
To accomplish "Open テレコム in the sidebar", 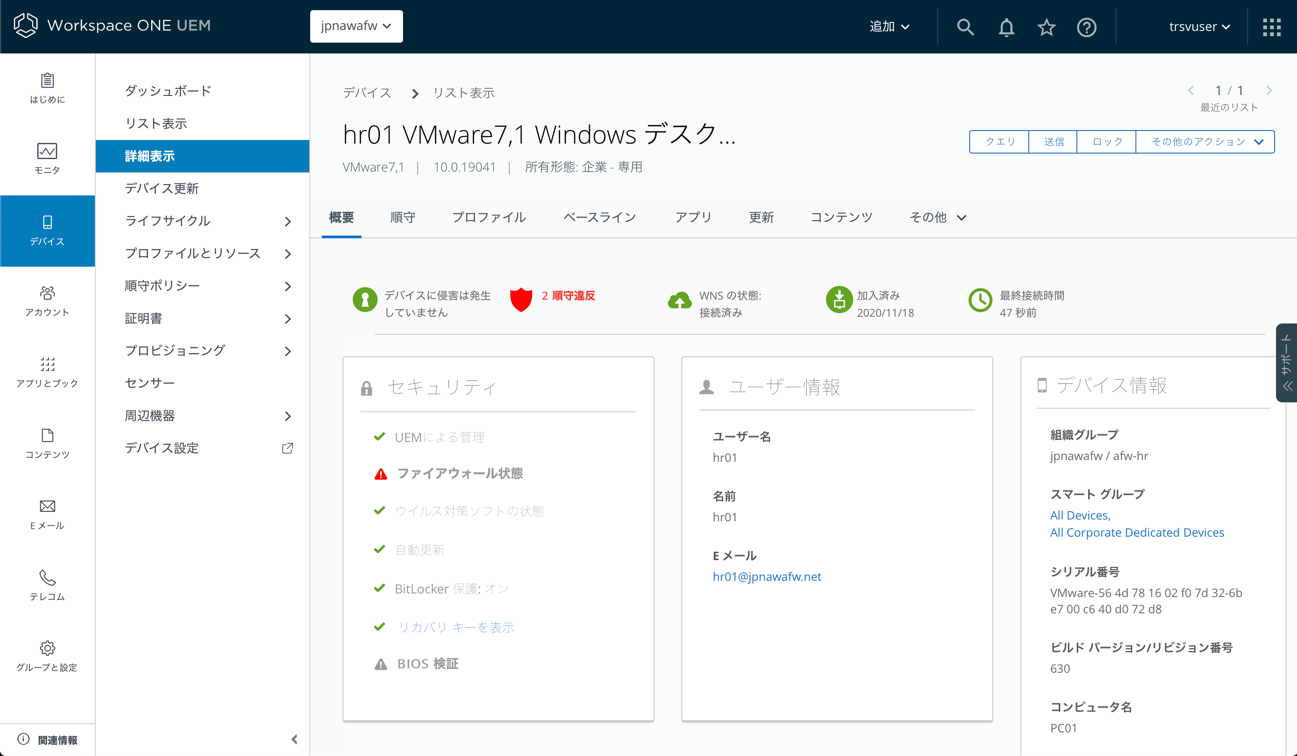I will point(47,585).
